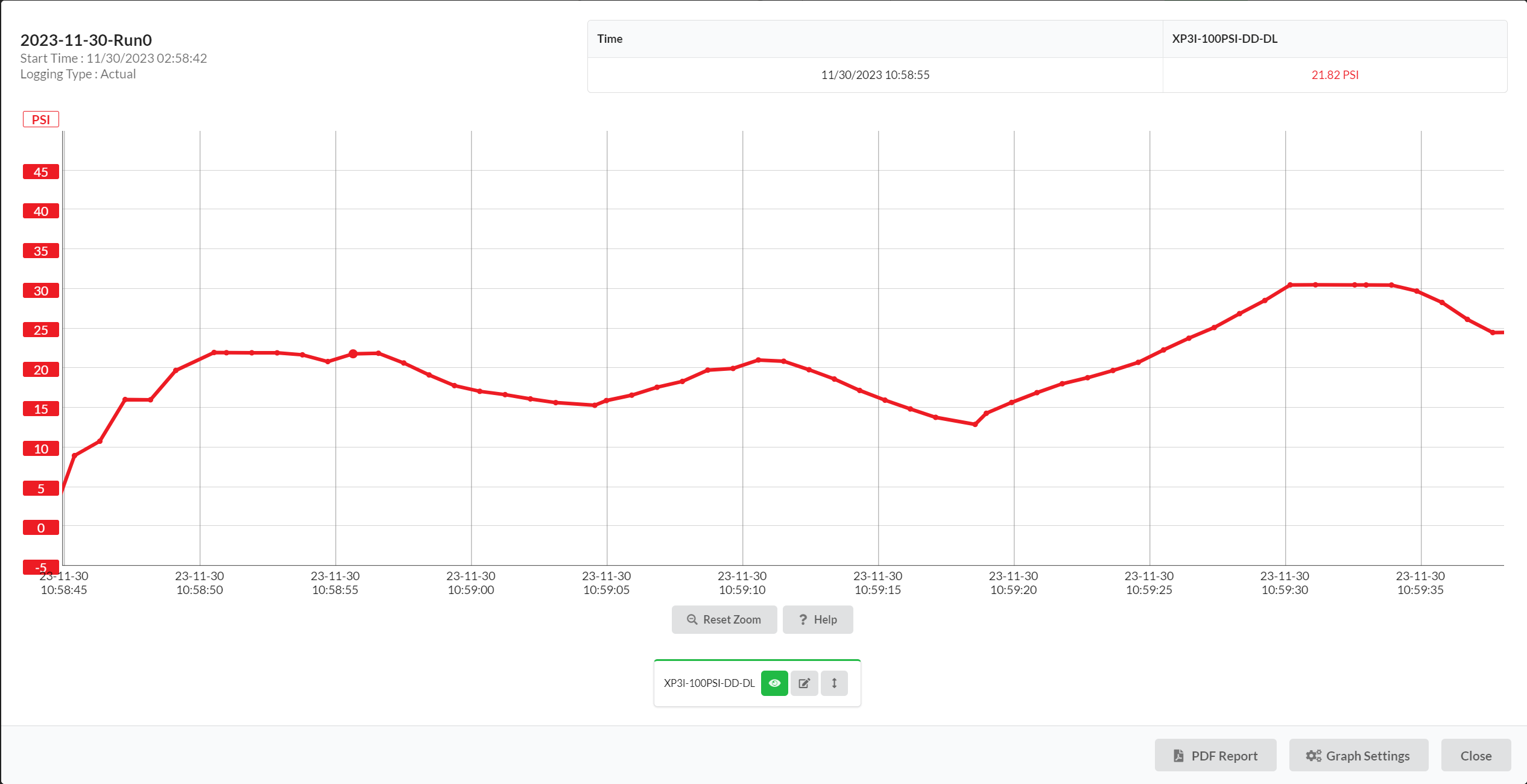Click the Time column header

point(610,38)
